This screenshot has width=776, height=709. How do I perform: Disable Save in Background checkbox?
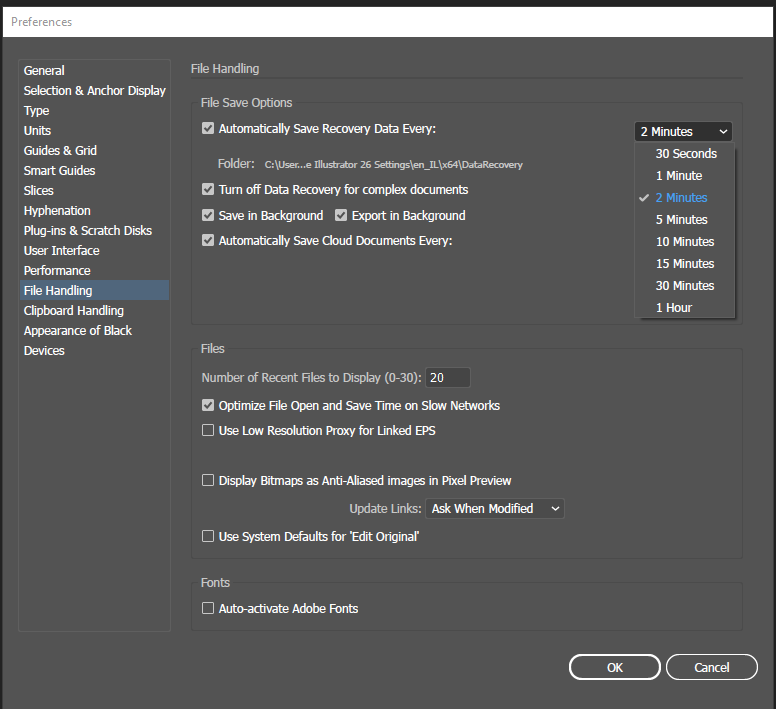[208, 215]
